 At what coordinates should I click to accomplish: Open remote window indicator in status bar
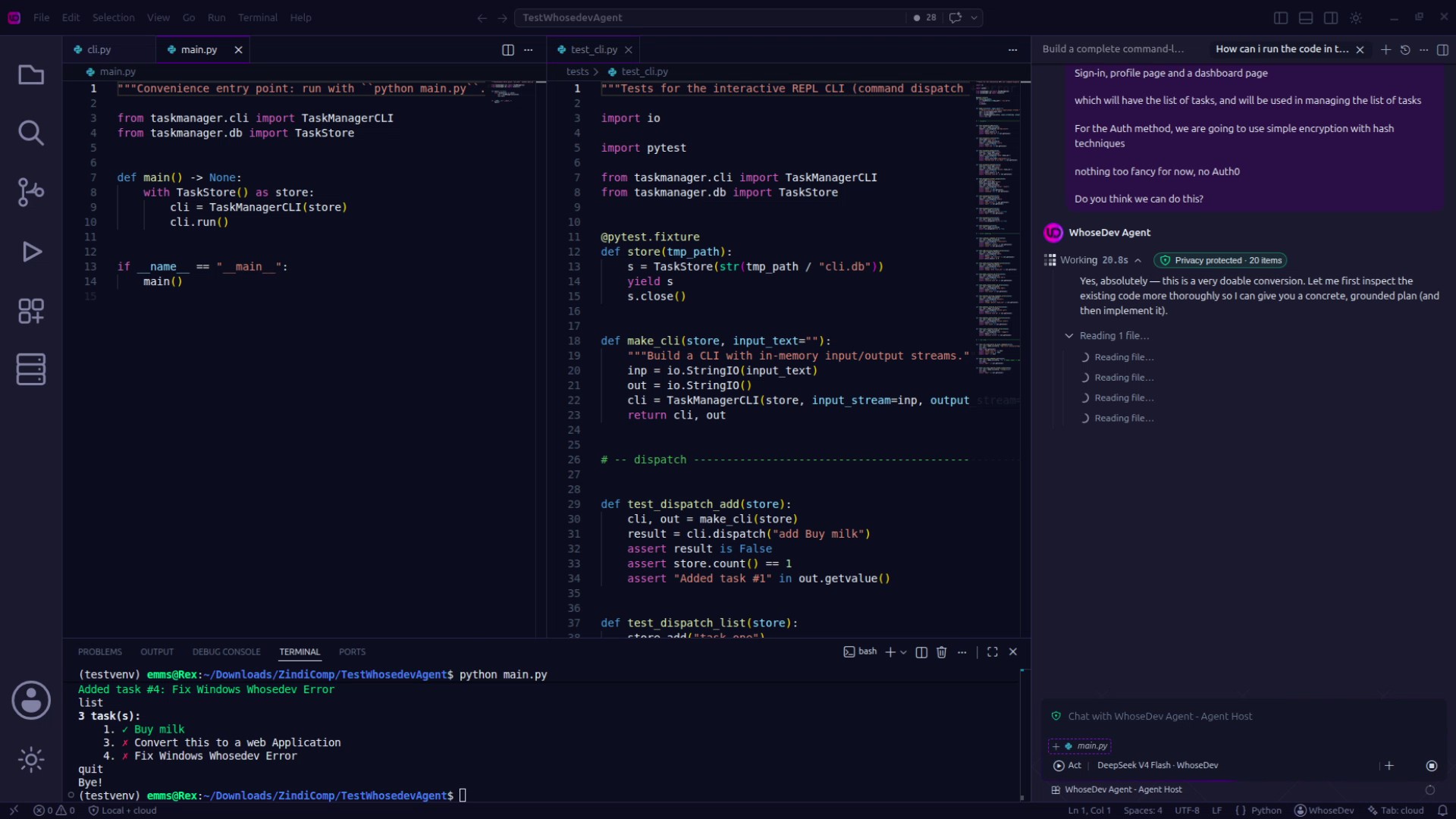pyautogui.click(x=14, y=811)
